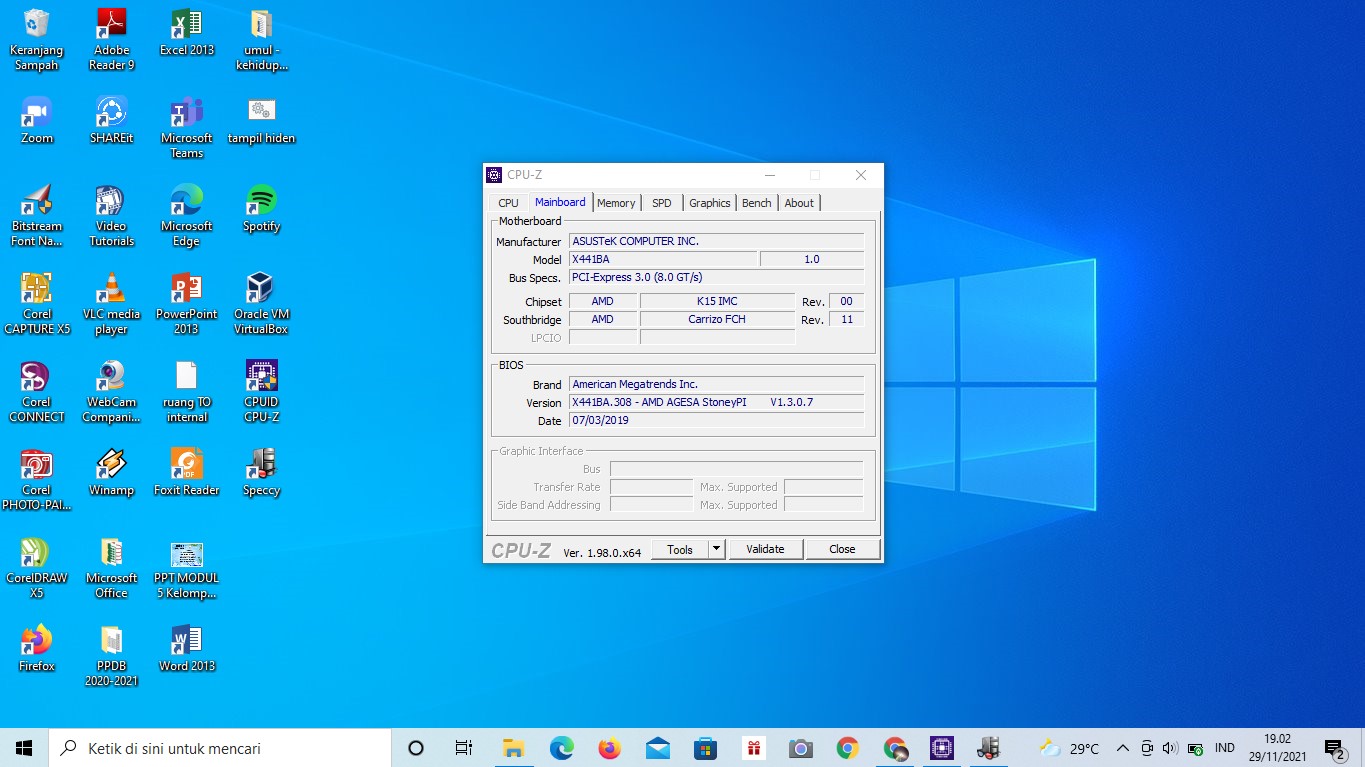Launch Zoom from the desktop
This screenshot has height=767, width=1365.
pyautogui.click(x=37, y=120)
